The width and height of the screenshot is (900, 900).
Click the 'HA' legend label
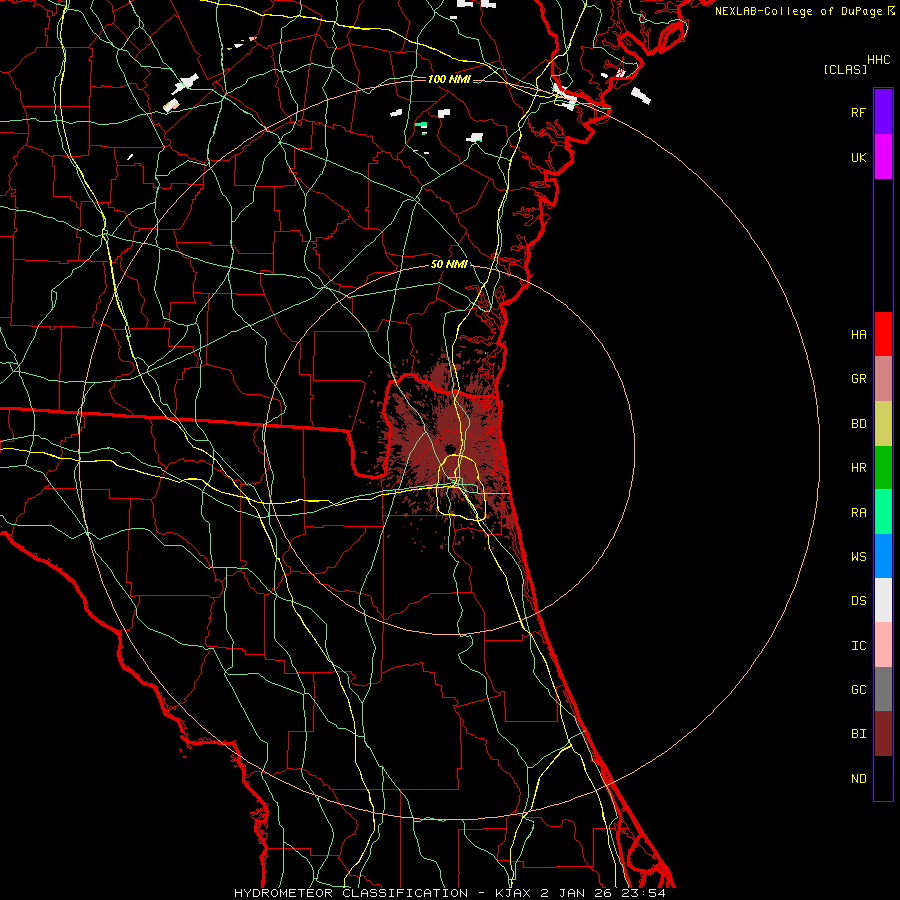pyautogui.click(x=859, y=334)
